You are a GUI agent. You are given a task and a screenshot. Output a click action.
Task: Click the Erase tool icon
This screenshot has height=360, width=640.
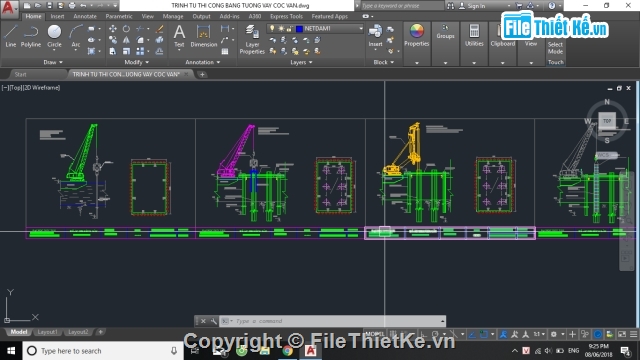[160, 29]
